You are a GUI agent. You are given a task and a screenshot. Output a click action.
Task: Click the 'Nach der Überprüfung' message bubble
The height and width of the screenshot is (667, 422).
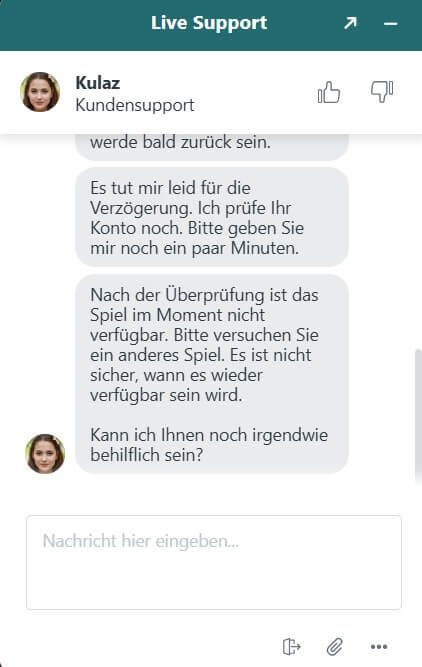(212, 374)
